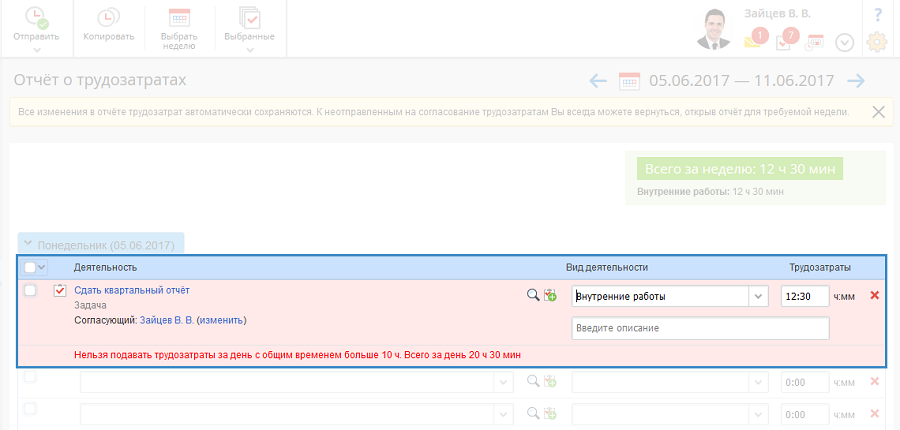This screenshot has height=430, width=900.
Task: Click the search magnifier in first empty row
Action: 533,381
